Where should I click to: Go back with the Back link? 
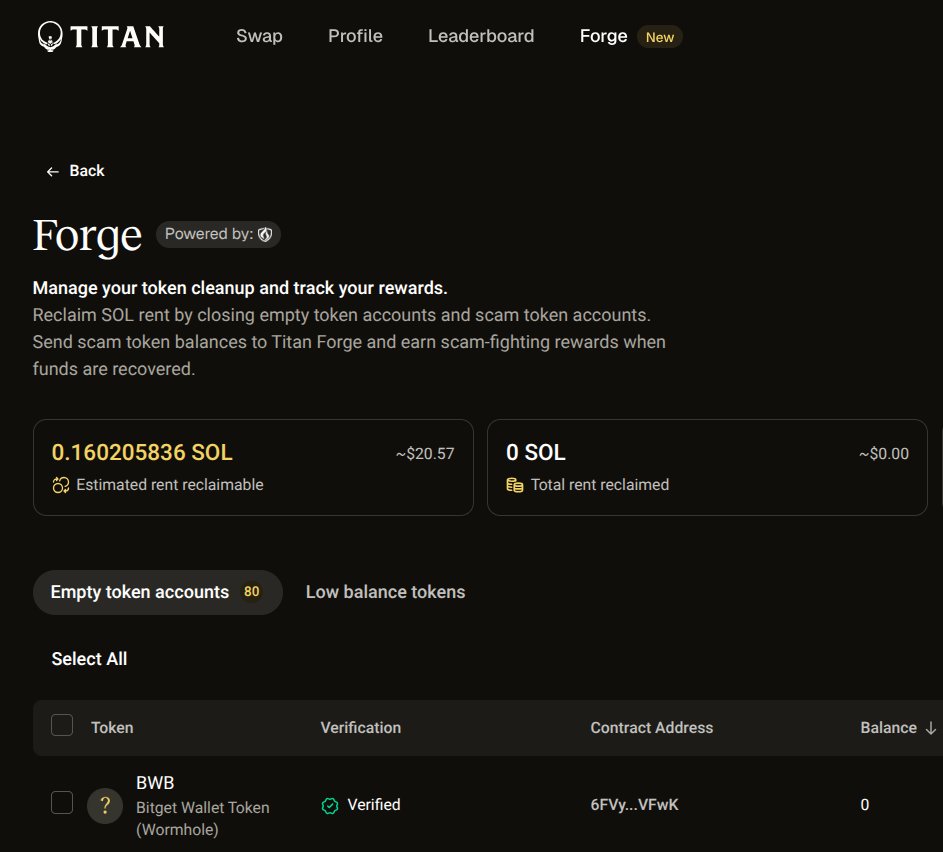click(75, 171)
